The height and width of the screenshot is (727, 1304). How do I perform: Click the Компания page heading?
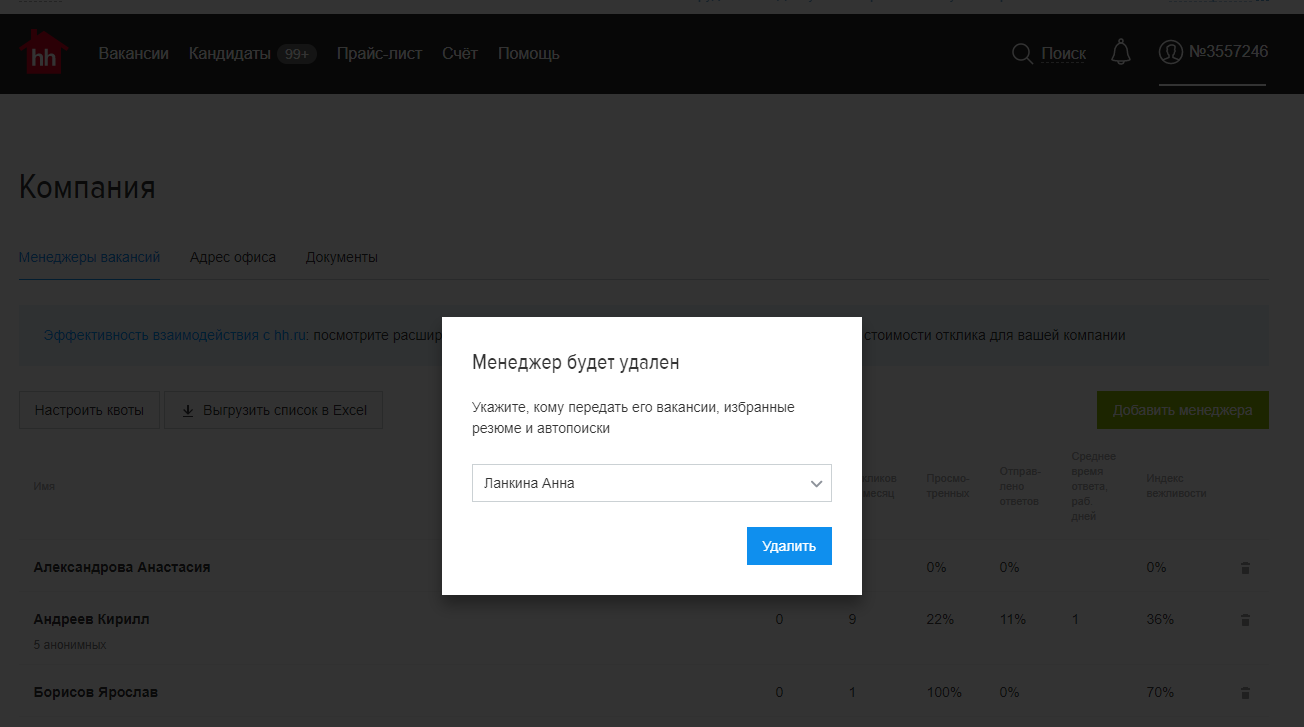click(87, 187)
